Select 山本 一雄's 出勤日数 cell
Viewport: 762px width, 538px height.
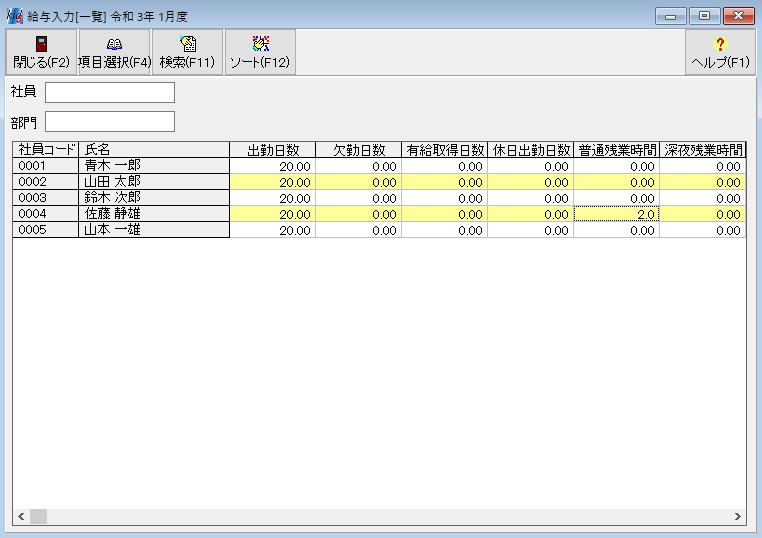[x=272, y=230]
